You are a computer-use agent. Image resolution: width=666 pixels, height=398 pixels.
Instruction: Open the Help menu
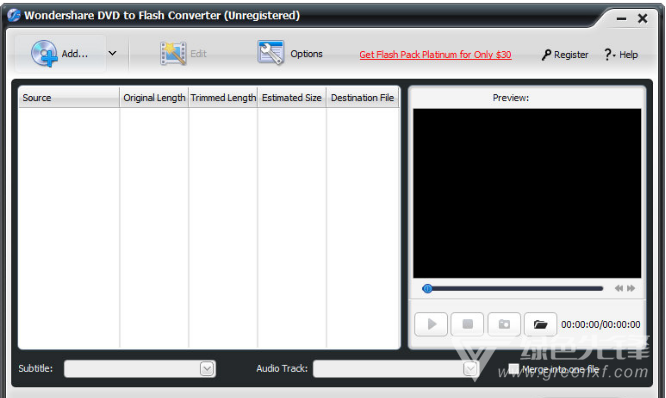tap(621, 54)
